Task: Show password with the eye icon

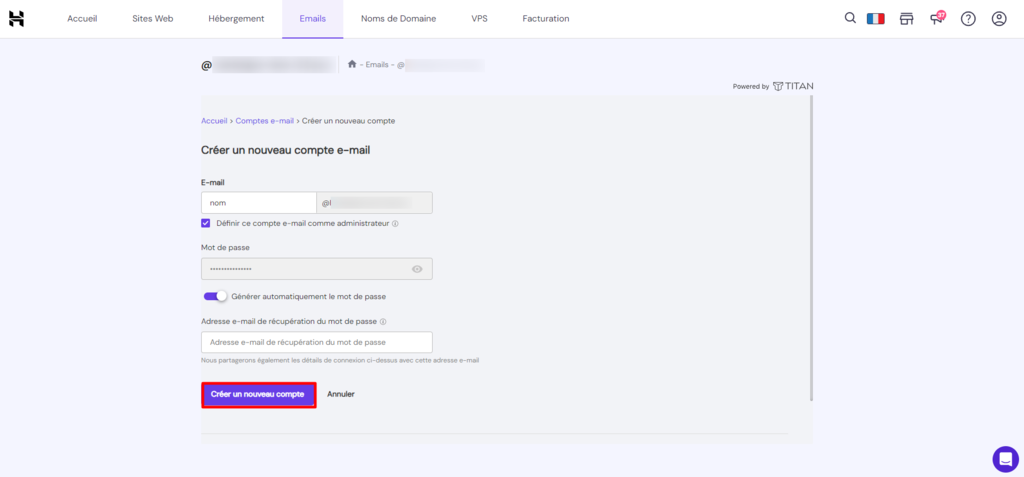Action: (417, 269)
